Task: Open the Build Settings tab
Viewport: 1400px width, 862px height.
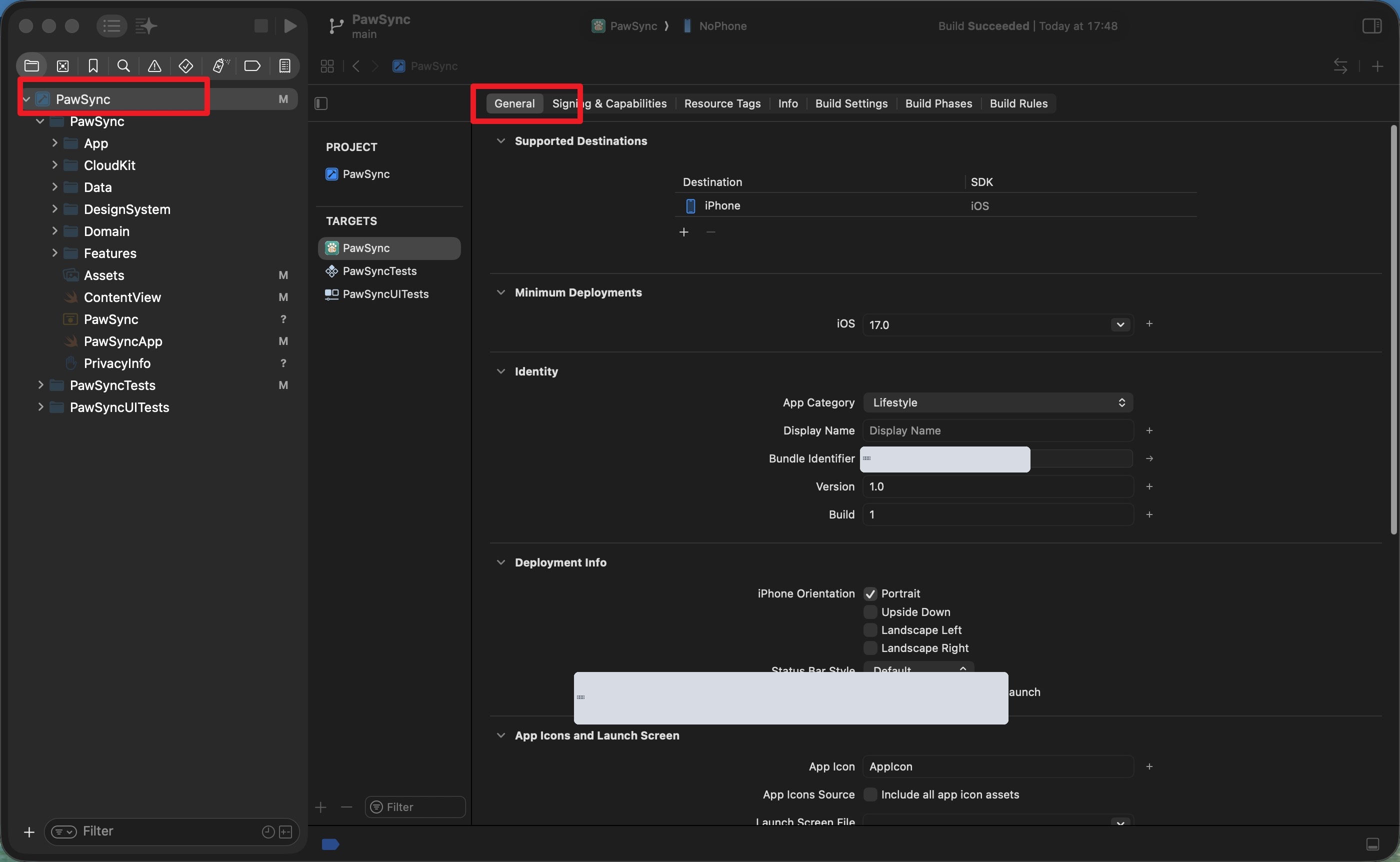Action: click(x=851, y=103)
